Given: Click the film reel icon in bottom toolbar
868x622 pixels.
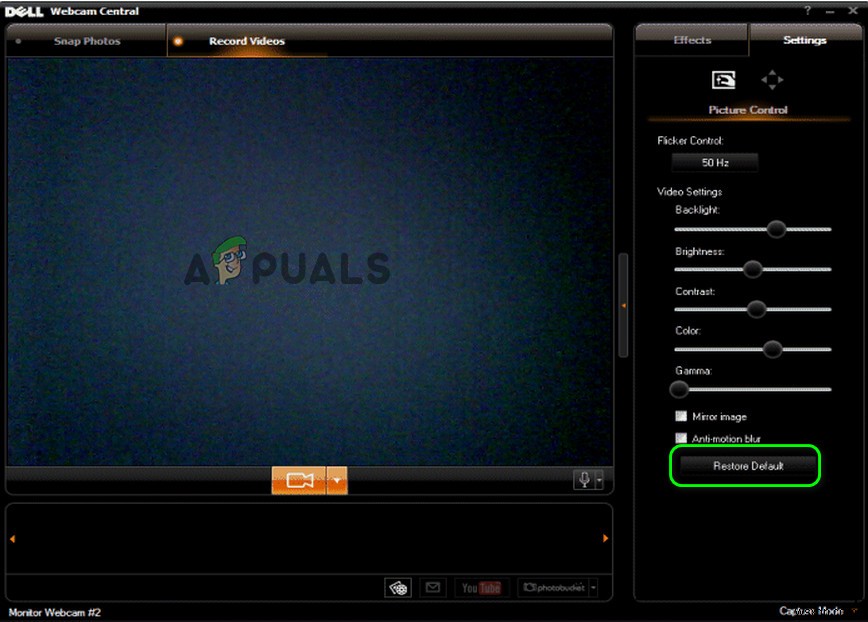Looking at the screenshot, I should tap(398, 588).
